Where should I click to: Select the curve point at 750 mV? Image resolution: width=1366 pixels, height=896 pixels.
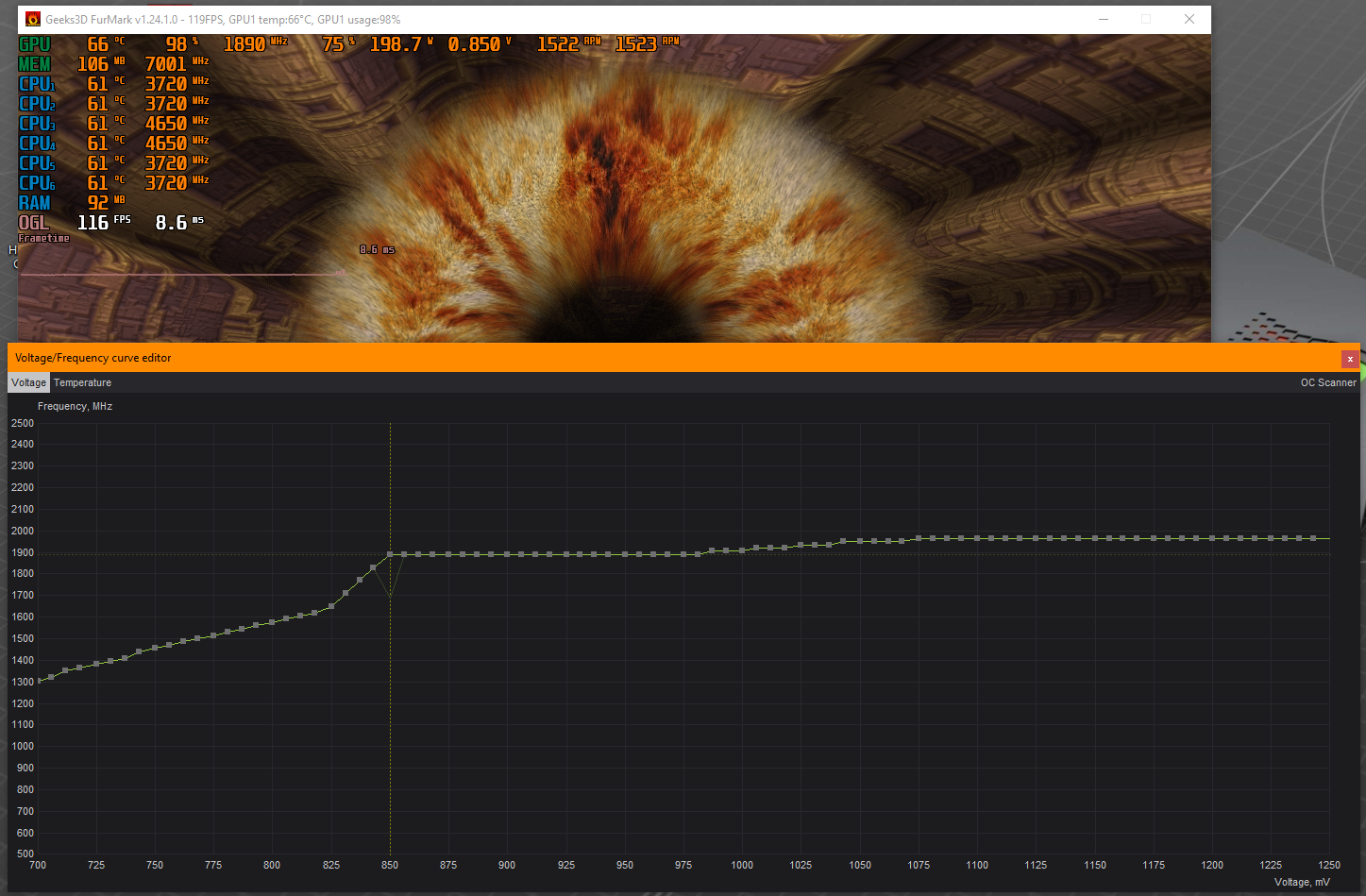click(x=155, y=648)
